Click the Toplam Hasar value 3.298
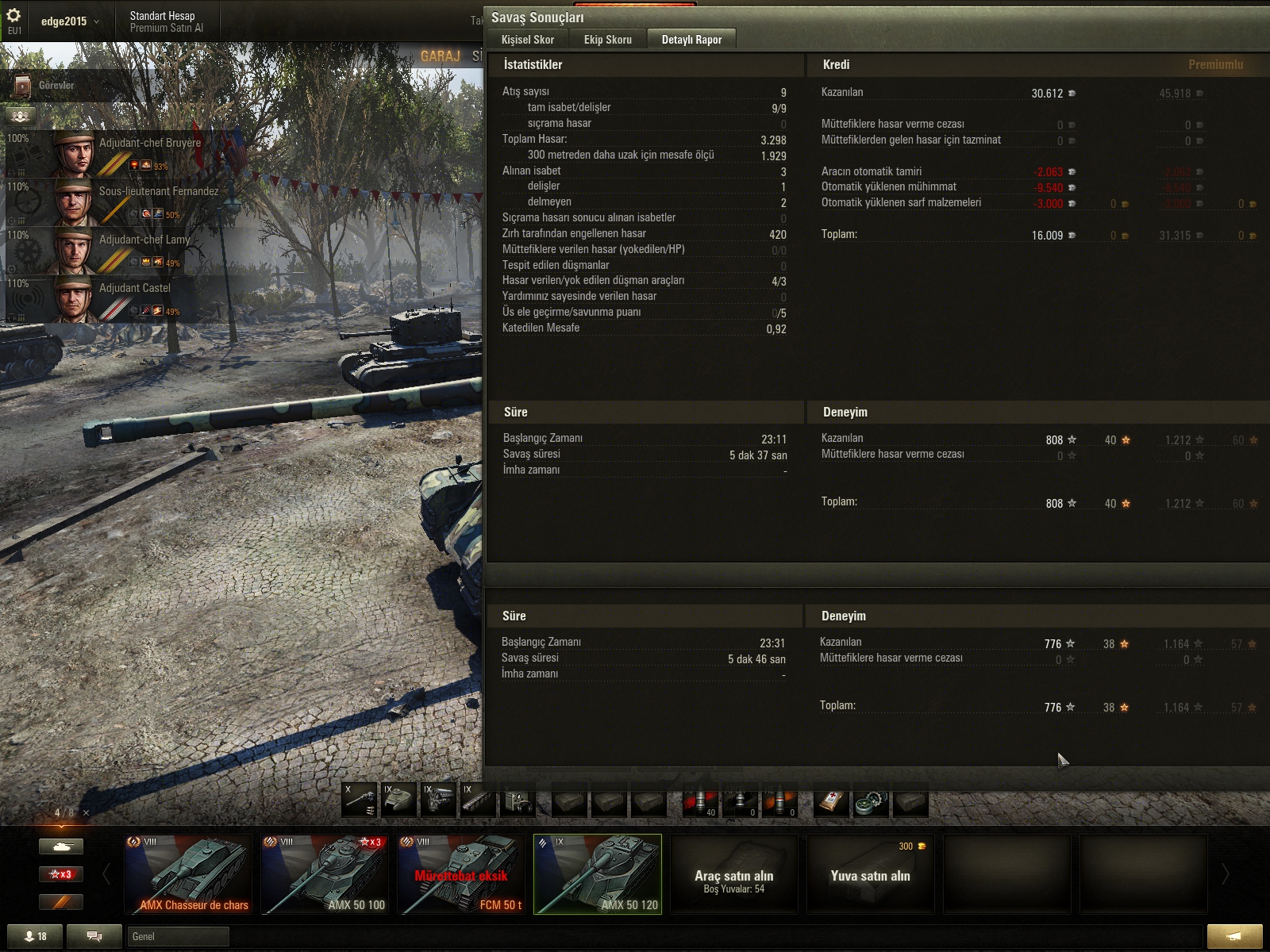Image resolution: width=1270 pixels, height=952 pixels. [773, 140]
